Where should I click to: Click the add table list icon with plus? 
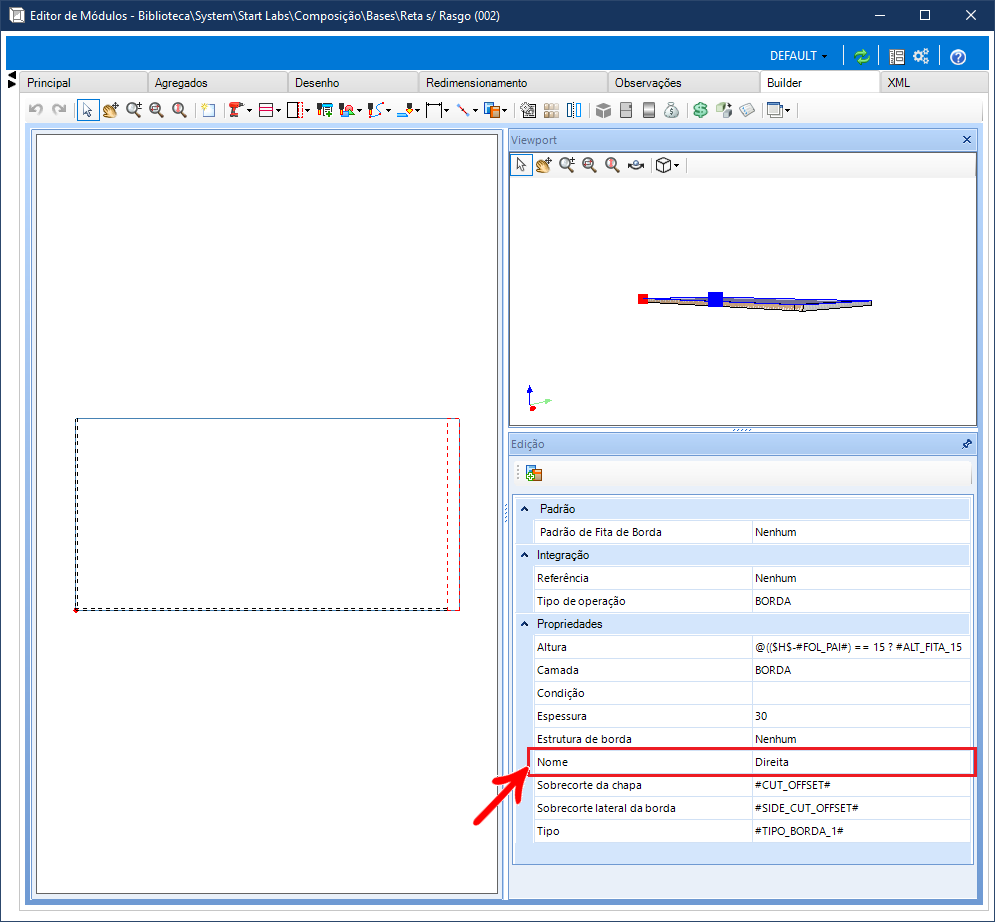click(325, 110)
